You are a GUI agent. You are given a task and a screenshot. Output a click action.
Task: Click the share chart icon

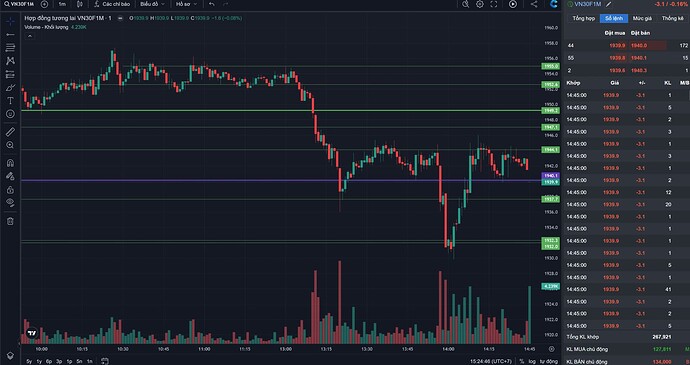(534, 4)
